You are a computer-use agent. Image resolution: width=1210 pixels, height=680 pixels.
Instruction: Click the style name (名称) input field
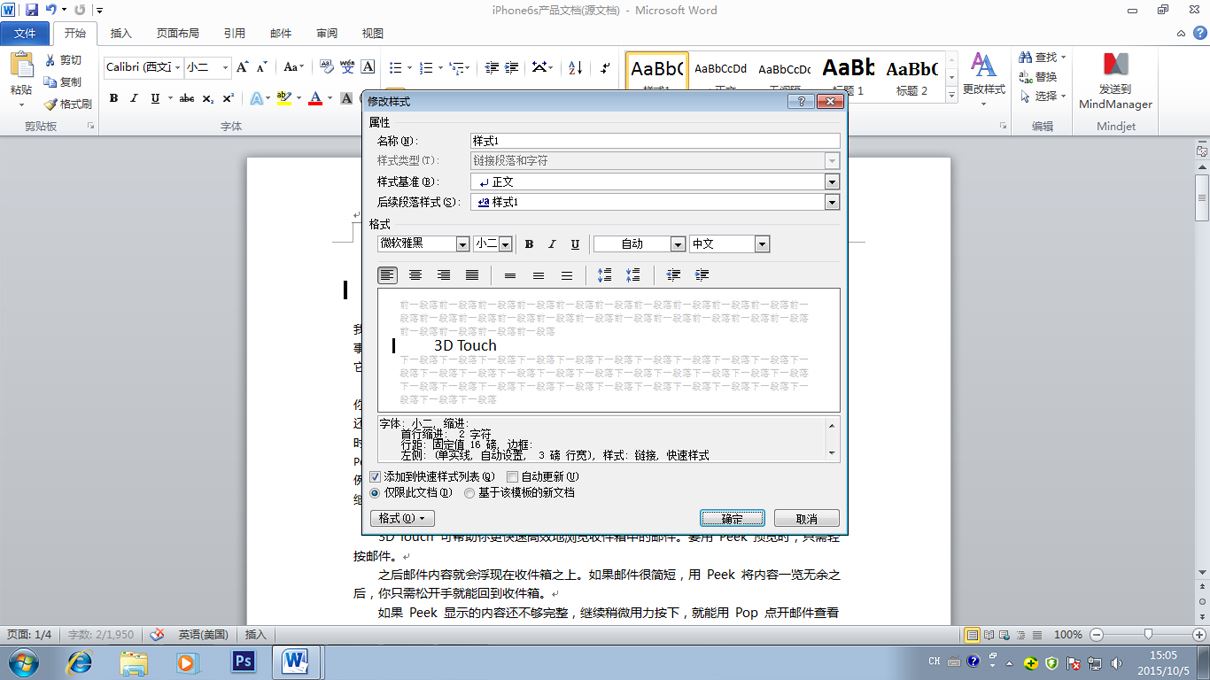click(655, 141)
